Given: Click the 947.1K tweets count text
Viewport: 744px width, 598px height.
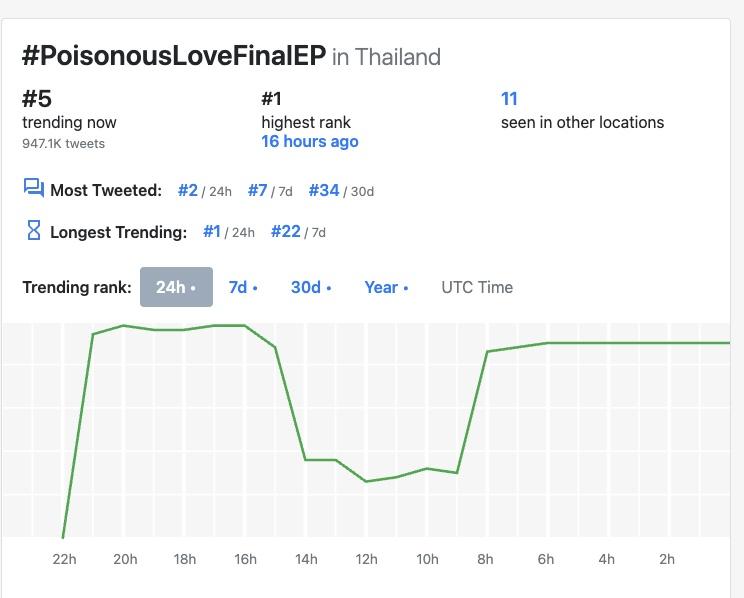Looking at the screenshot, I should click(64, 143).
